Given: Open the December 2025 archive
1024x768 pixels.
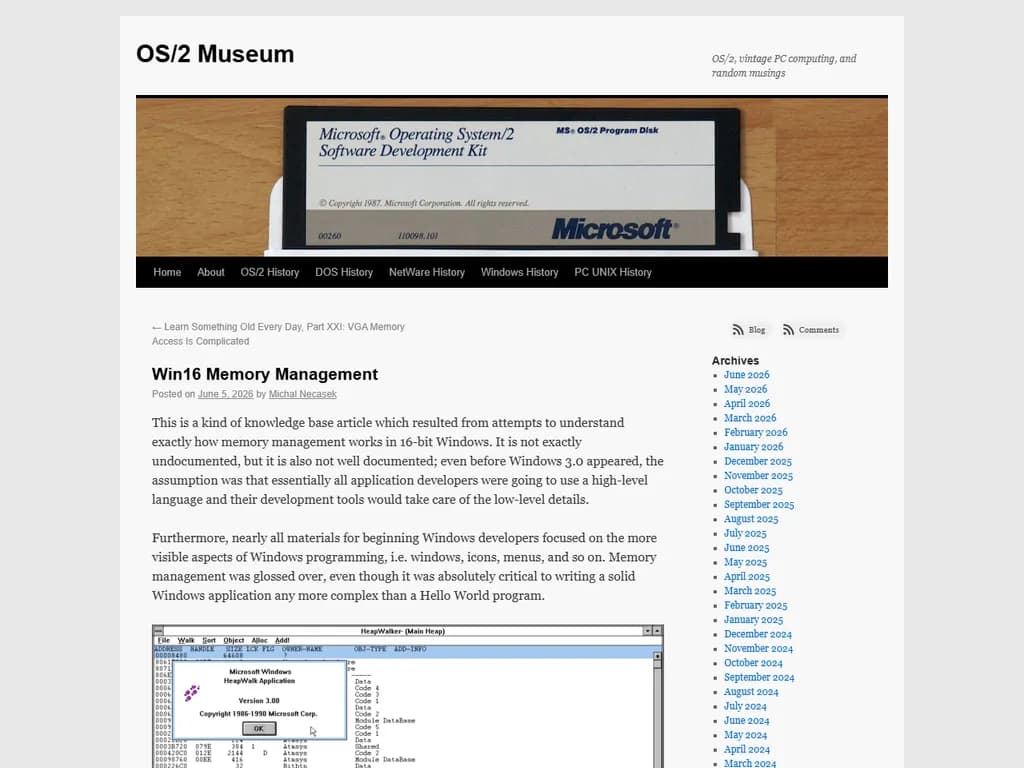Looking at the screenshot, I should tap(758, 461).
